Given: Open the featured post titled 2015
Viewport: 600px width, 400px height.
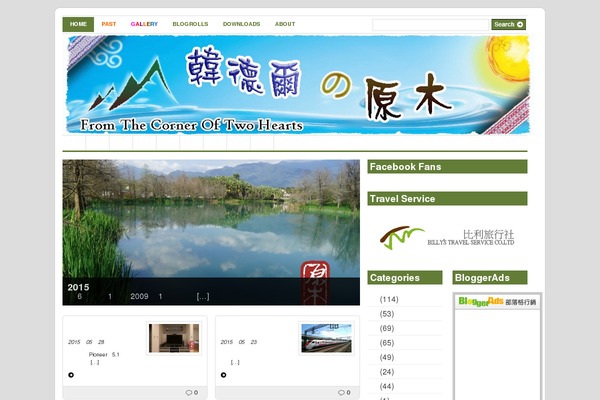Looking at the screenshot, I should 78,287.
